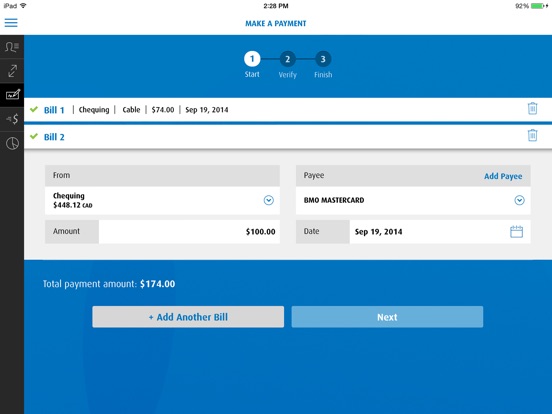Go to step 3 Finish
This screenshot has width=552, height=414.
point(323,59)
